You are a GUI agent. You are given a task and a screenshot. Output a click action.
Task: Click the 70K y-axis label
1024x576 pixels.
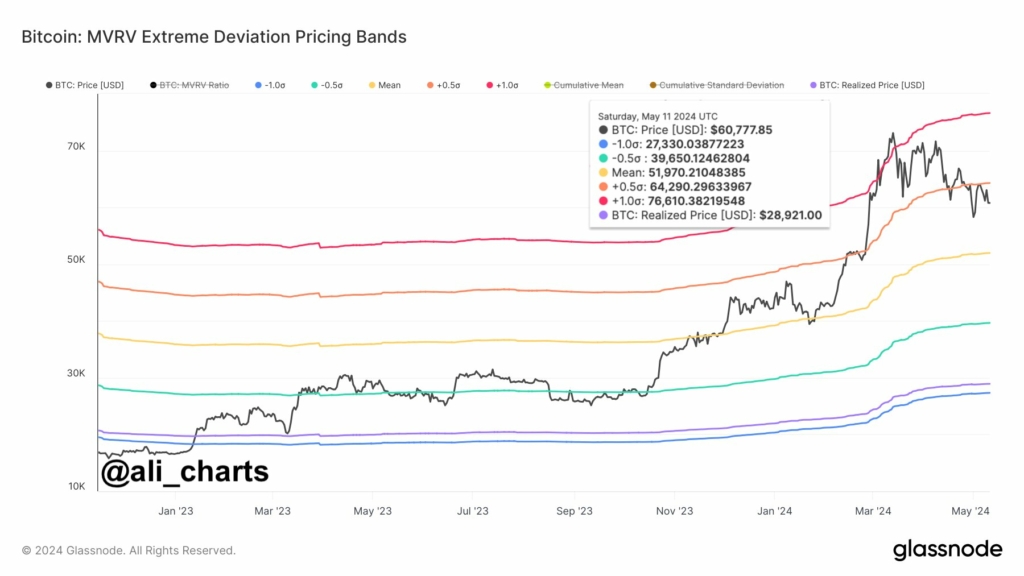pyautogui.click(x=76, y=146)
